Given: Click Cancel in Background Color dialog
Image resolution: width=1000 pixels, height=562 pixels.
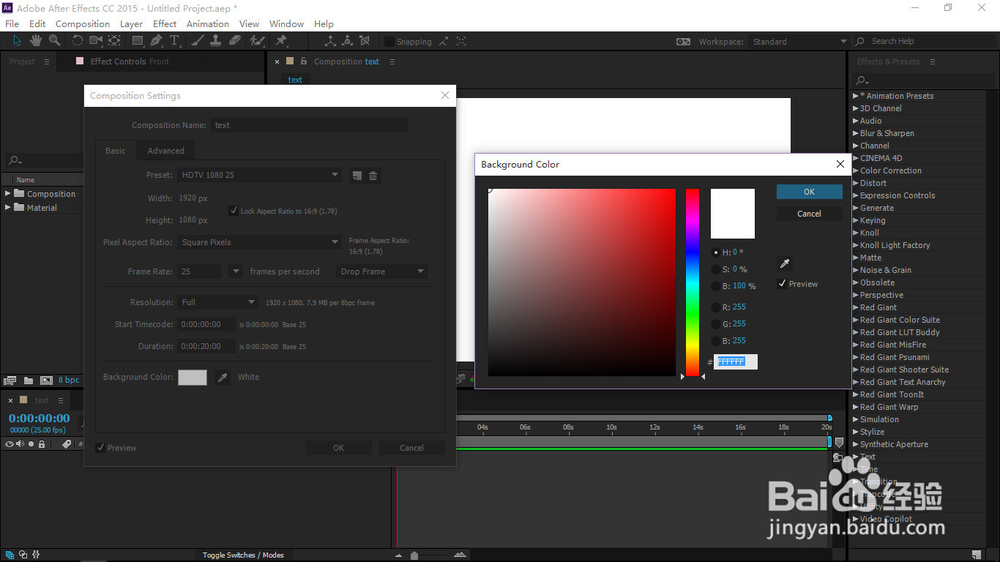Looking at the screenshot, I should point(809,214).
